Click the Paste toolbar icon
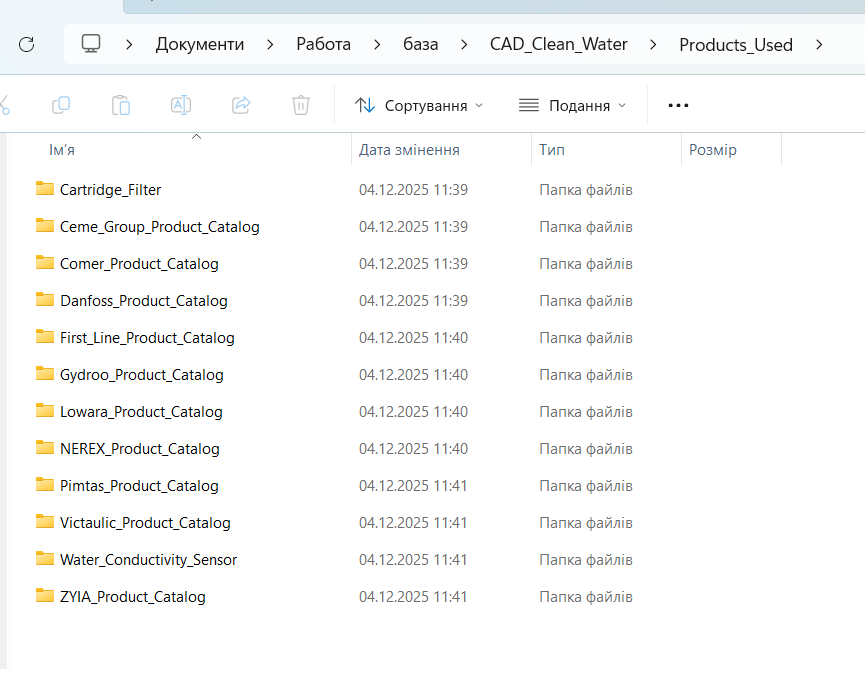Screen dimensions: 865x682 coord(121,105)
